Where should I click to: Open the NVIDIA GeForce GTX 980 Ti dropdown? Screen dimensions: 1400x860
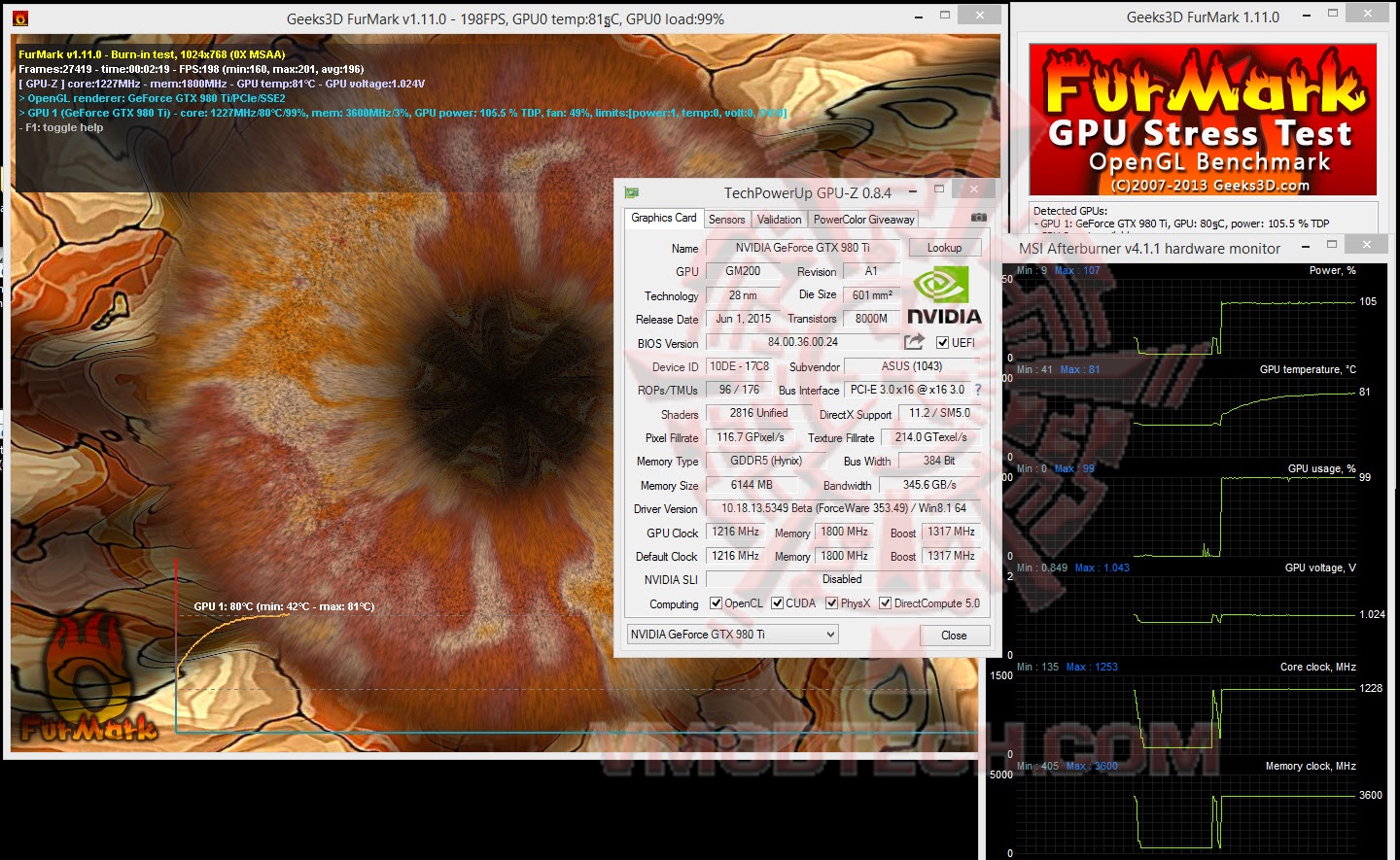(733, 635)
